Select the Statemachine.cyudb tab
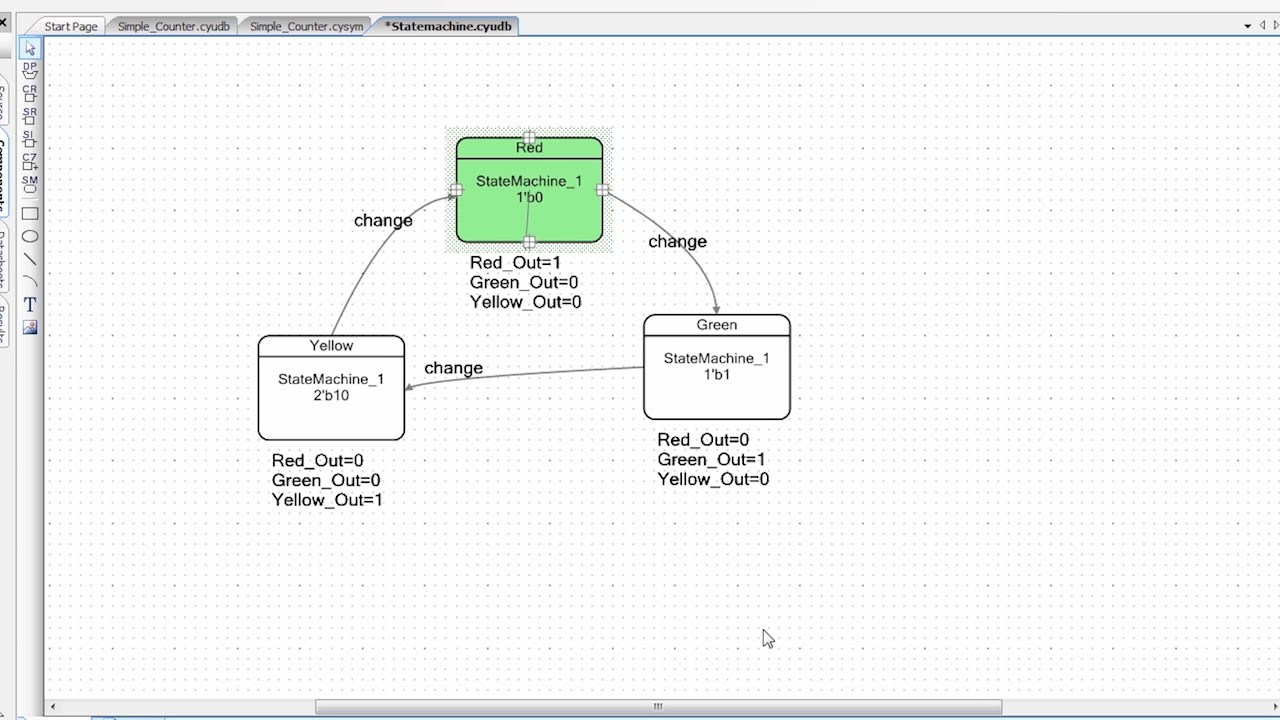This screenshot has width=1280, height=720. (448, 26)
